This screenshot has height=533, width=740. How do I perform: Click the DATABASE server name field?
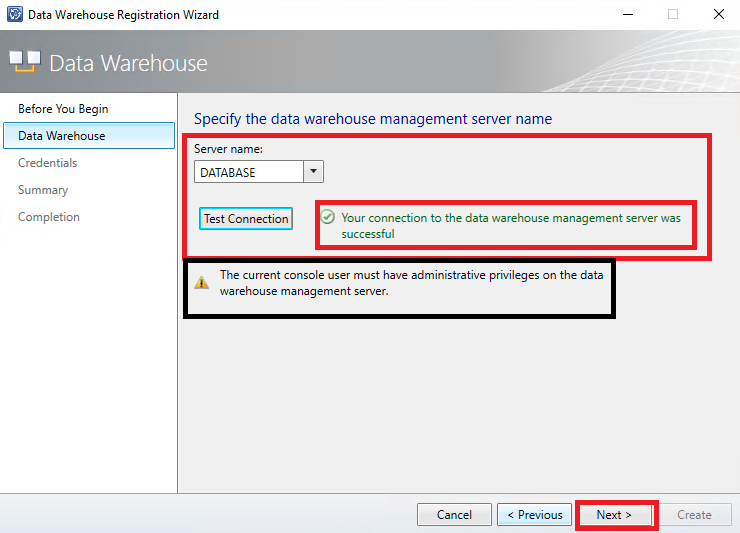coord(249,172)
